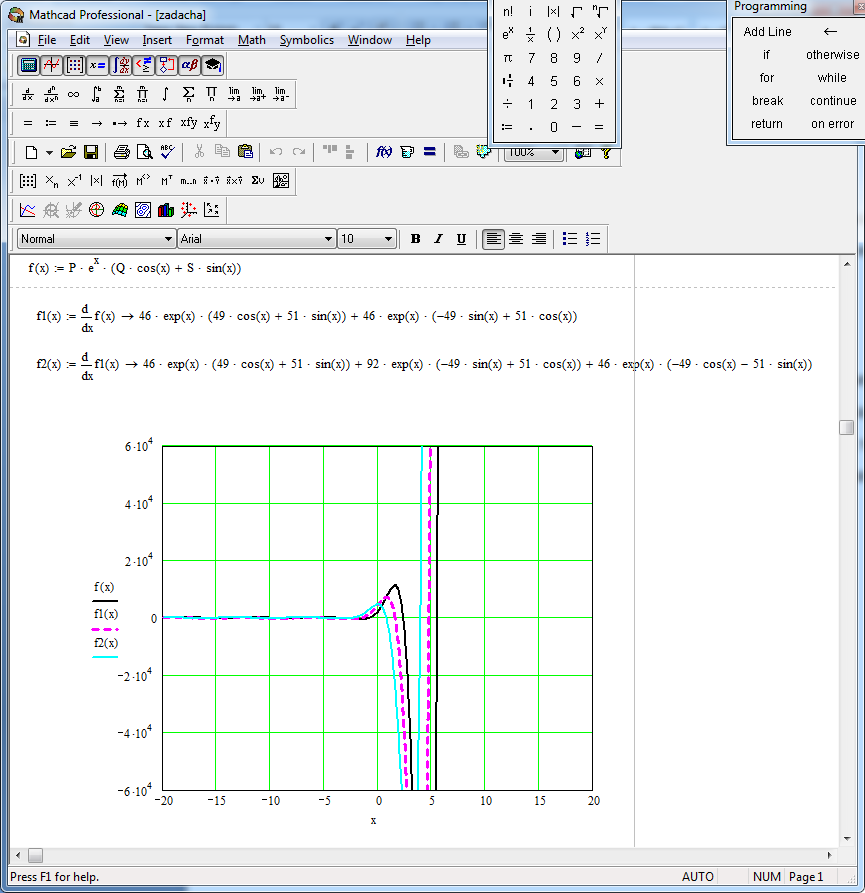Open the Insert Function dialog

(x=383, y=152)
